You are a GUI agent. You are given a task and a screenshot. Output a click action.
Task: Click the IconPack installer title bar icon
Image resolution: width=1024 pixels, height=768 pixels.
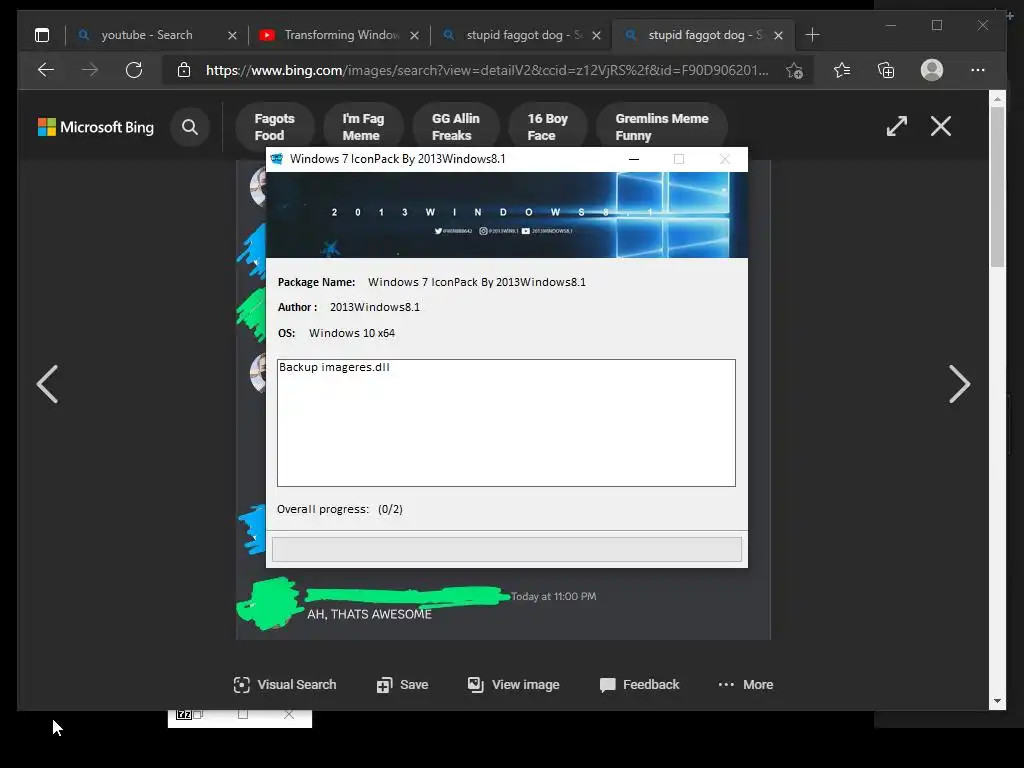[277, 159]
